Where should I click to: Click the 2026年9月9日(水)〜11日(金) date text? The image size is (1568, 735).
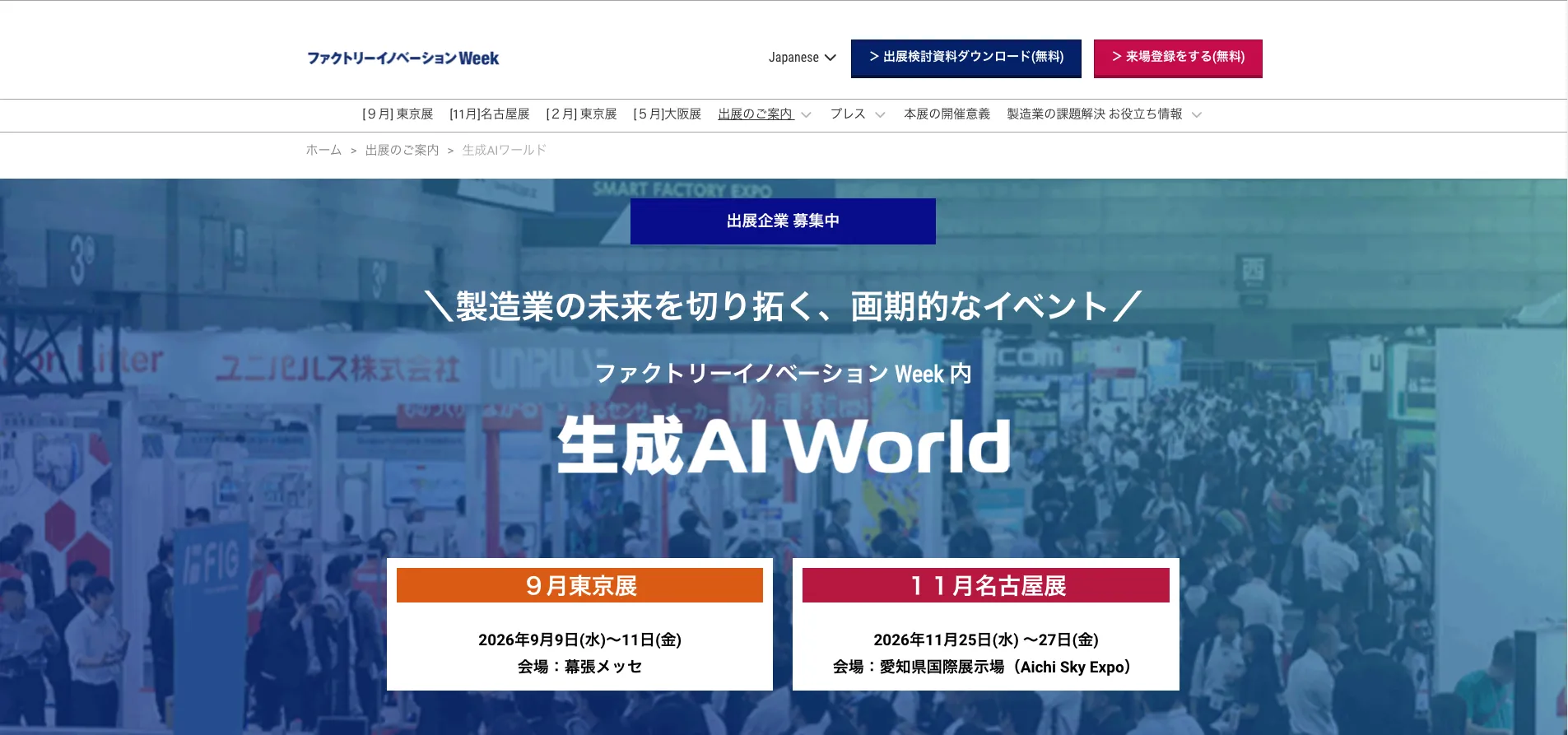(579, 640)
